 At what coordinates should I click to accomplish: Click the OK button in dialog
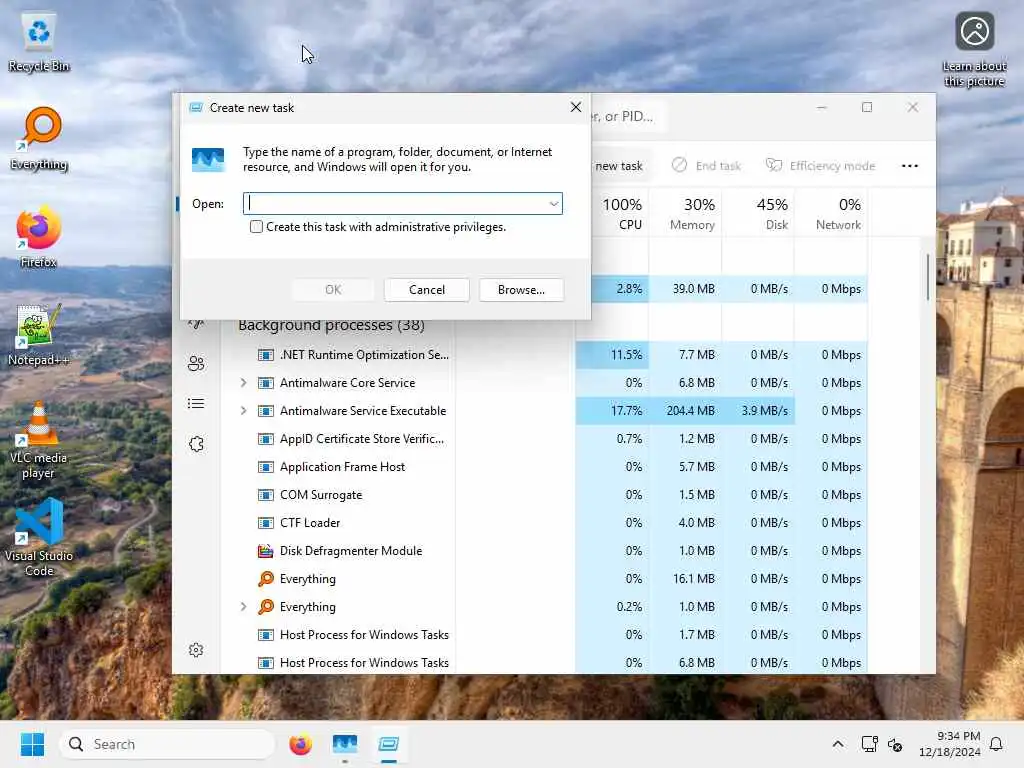[333, 290]
